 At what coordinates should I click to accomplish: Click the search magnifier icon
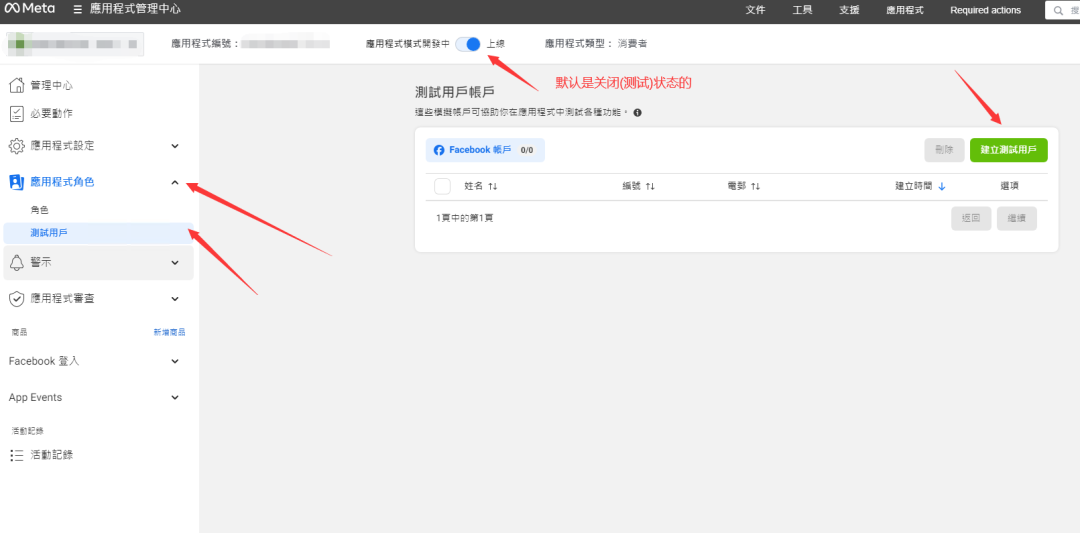(1058, 10)
